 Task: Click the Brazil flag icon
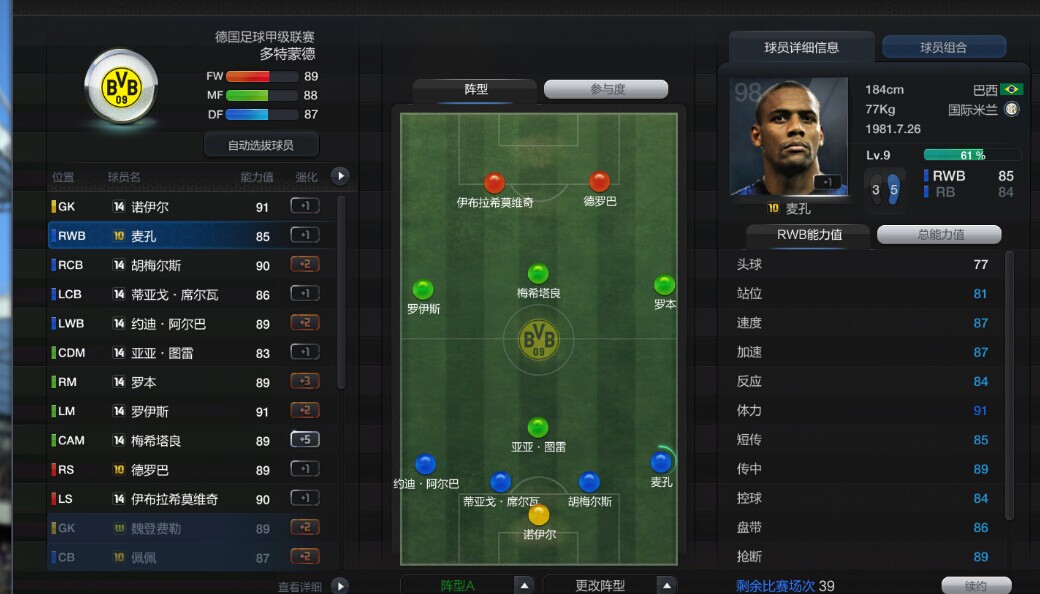click(1011, 89)
